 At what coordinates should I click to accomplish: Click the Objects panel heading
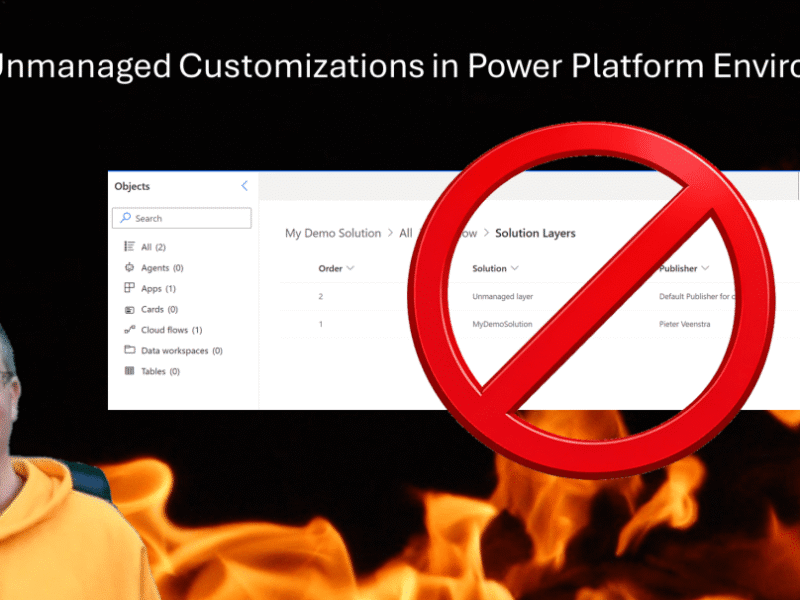point(132,186)
